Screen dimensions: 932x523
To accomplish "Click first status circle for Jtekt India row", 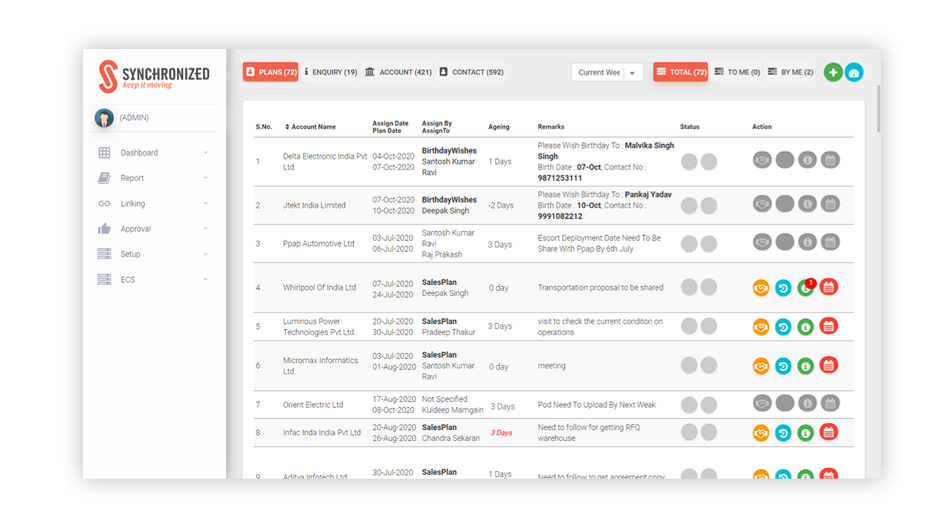I will (689, 206).
